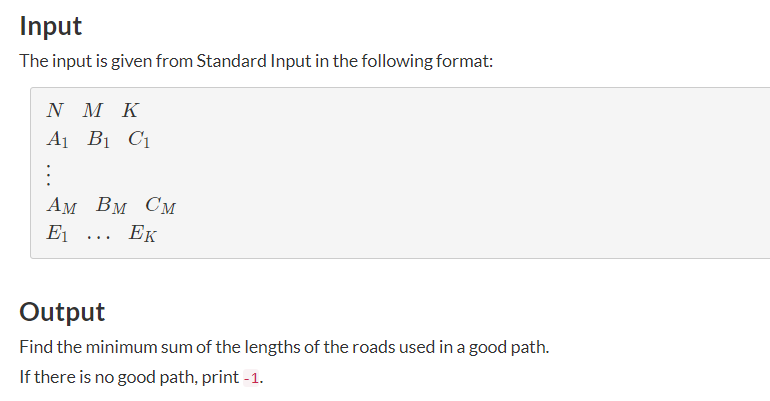Click the B₁ symbol in input format

tap(99, 139)
